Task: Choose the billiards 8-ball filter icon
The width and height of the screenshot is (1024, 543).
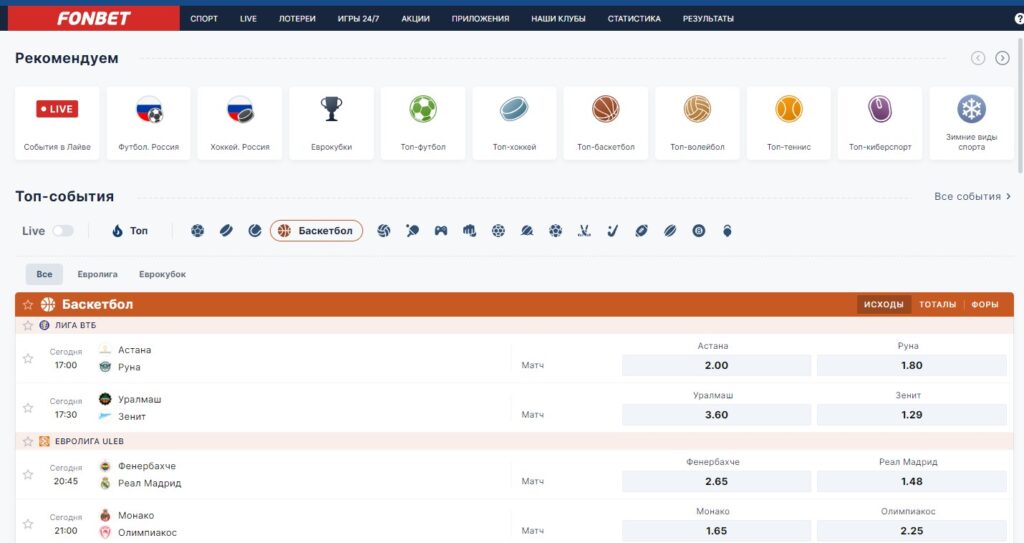Action: pos(699,231)
